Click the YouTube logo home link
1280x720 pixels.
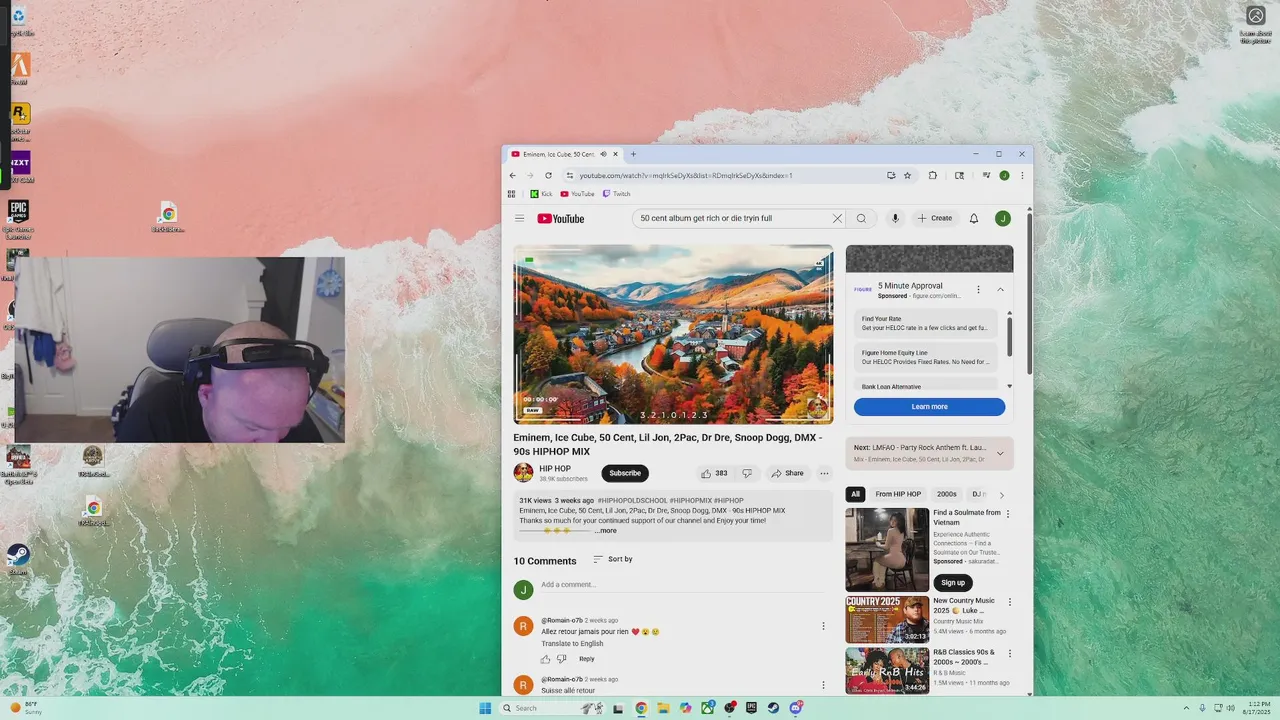[x=560, y=218]
